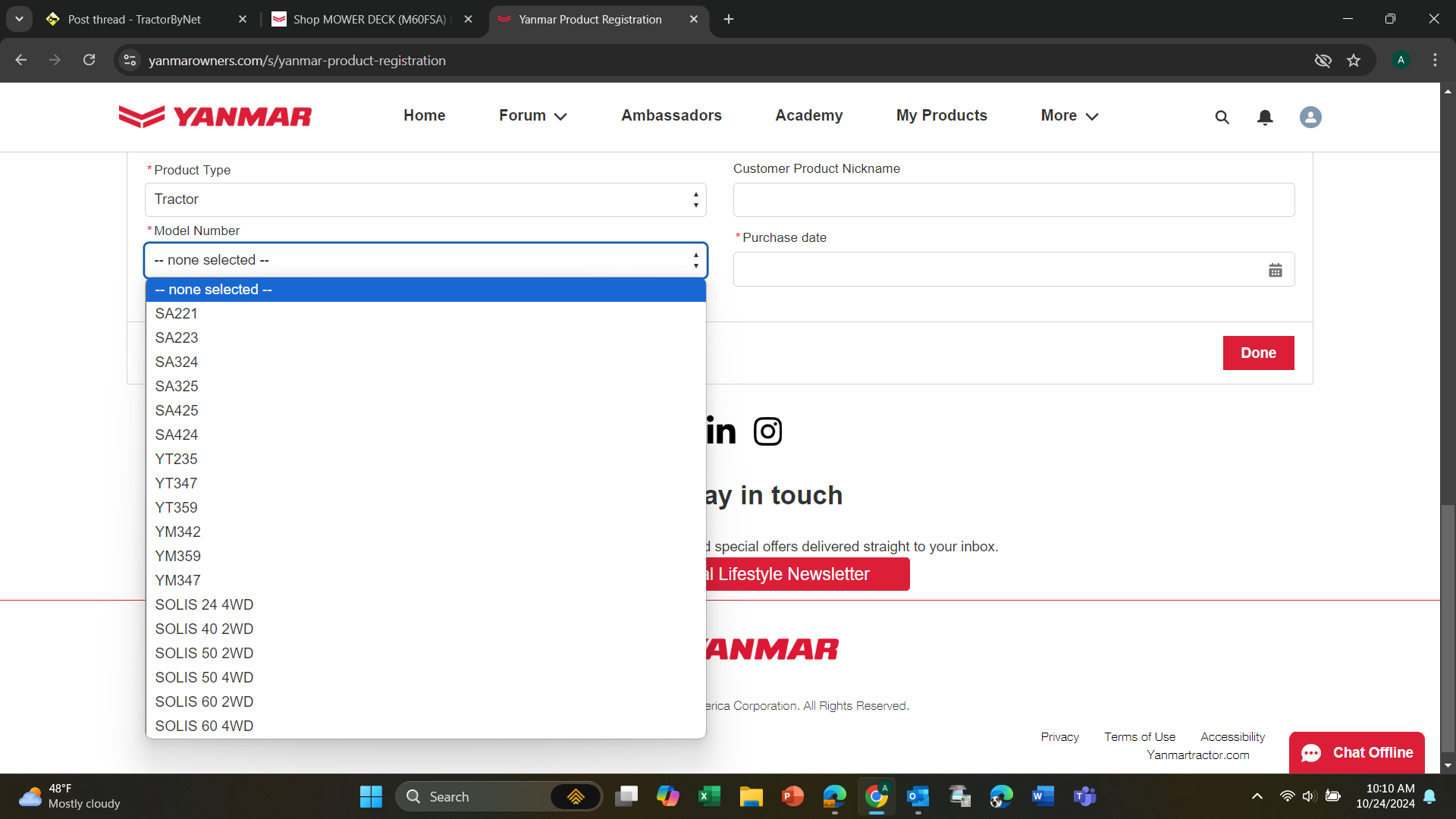Open PowerPoint from taskbar
1456x819 pixels.
point(792,796)
